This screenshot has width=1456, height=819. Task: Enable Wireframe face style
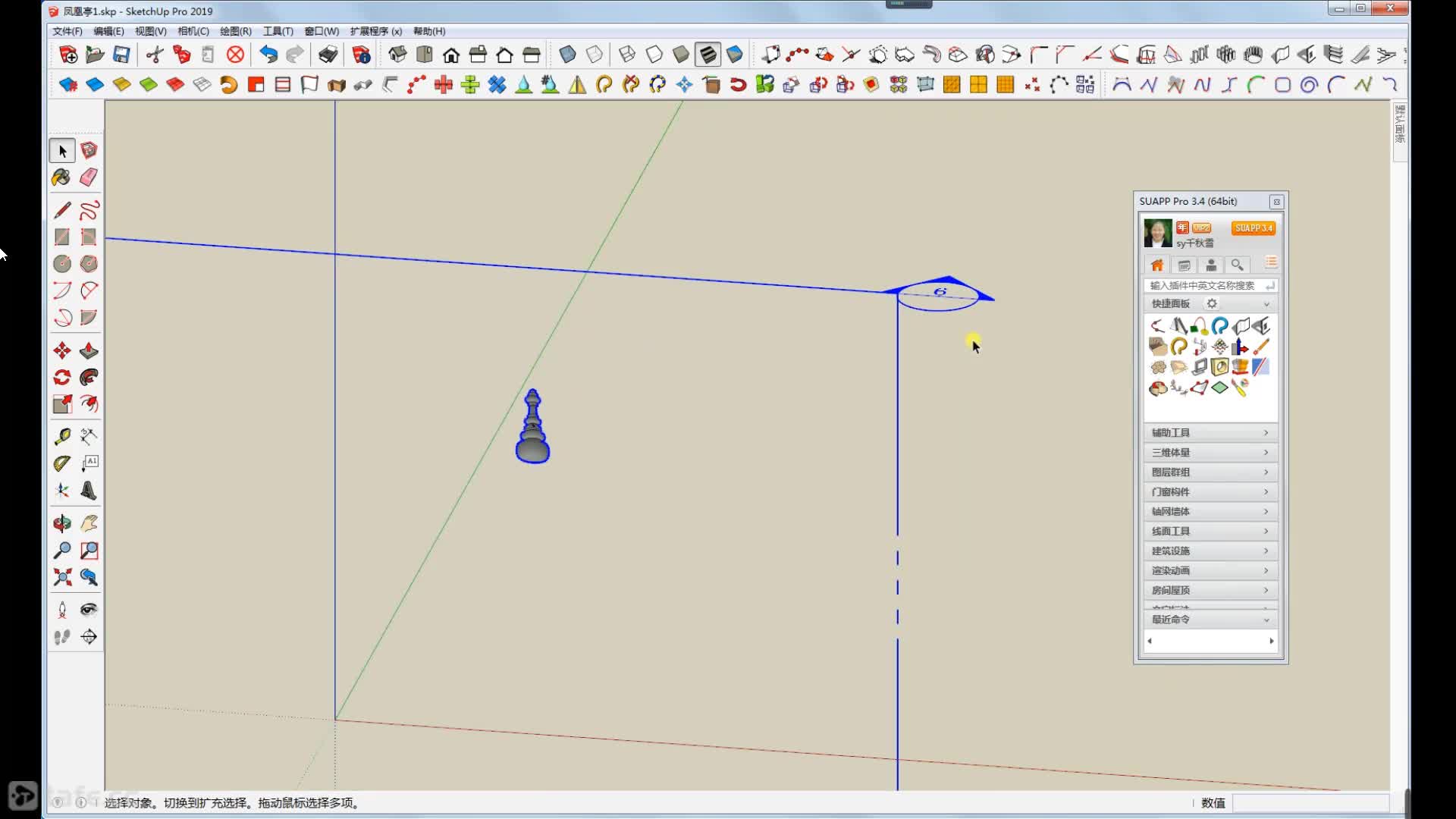click(627, 55)
